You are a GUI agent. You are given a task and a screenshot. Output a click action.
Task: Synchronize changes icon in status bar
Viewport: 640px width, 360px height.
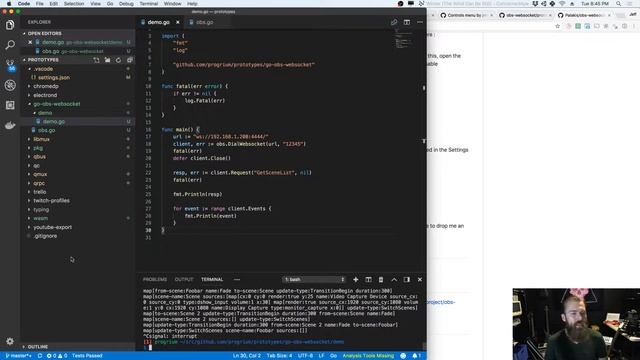pos(40,356)
